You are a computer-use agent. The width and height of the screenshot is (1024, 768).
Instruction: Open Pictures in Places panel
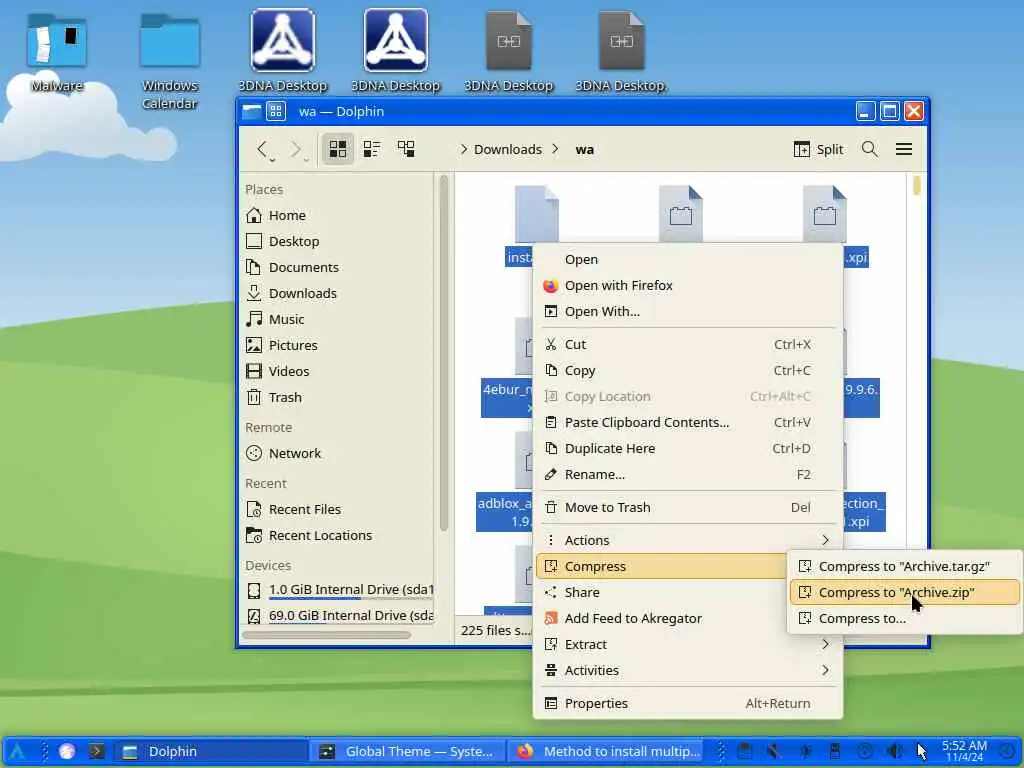click(337, 345)
